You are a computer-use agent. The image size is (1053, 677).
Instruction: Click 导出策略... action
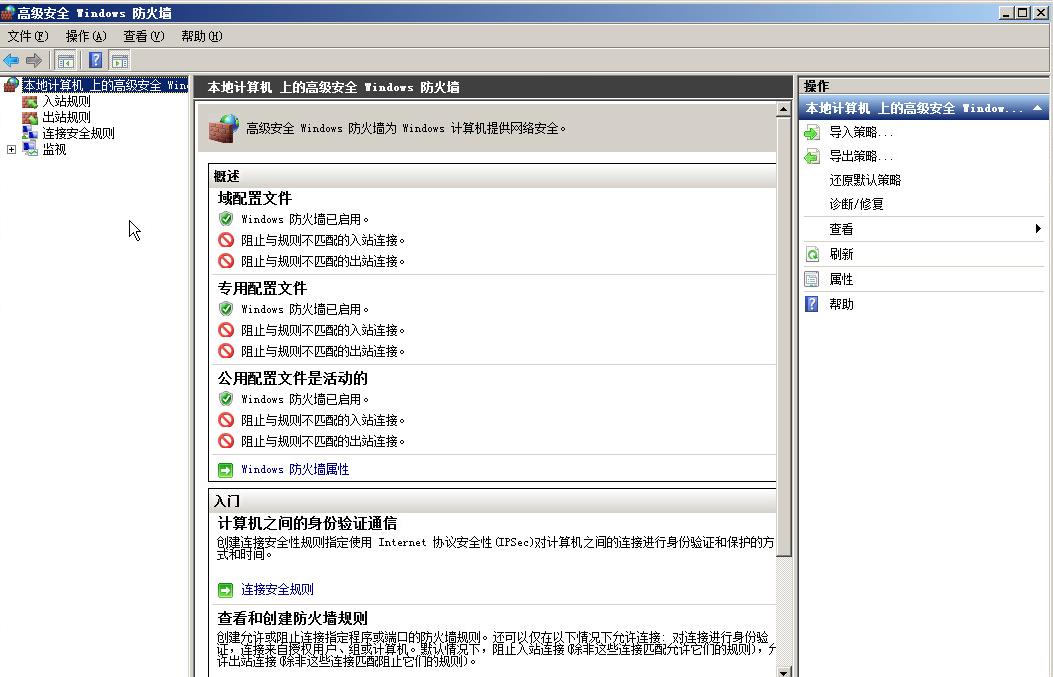pyautogui.click(x=861, y=156)
